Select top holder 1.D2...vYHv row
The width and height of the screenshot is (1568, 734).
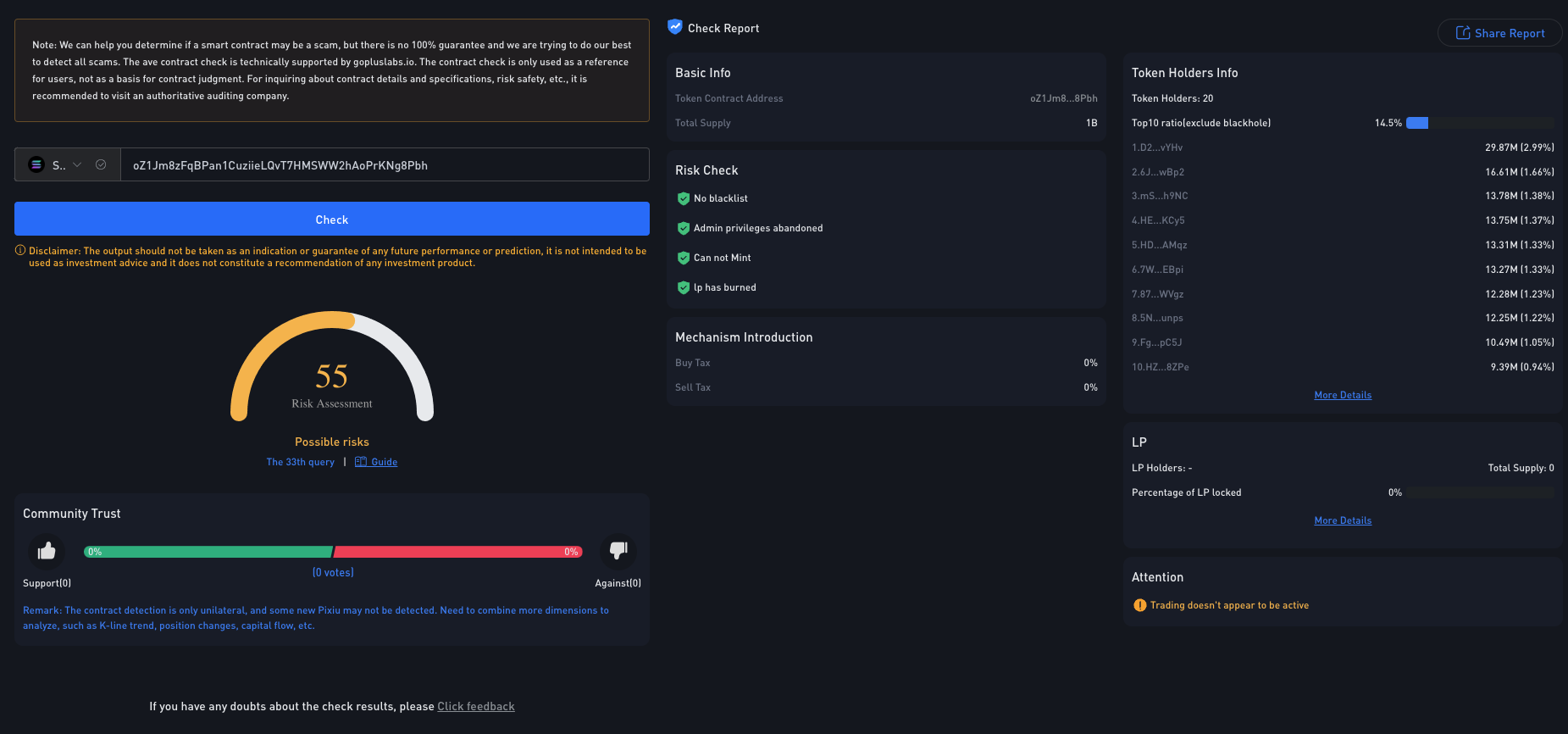tap(1343, 147)
